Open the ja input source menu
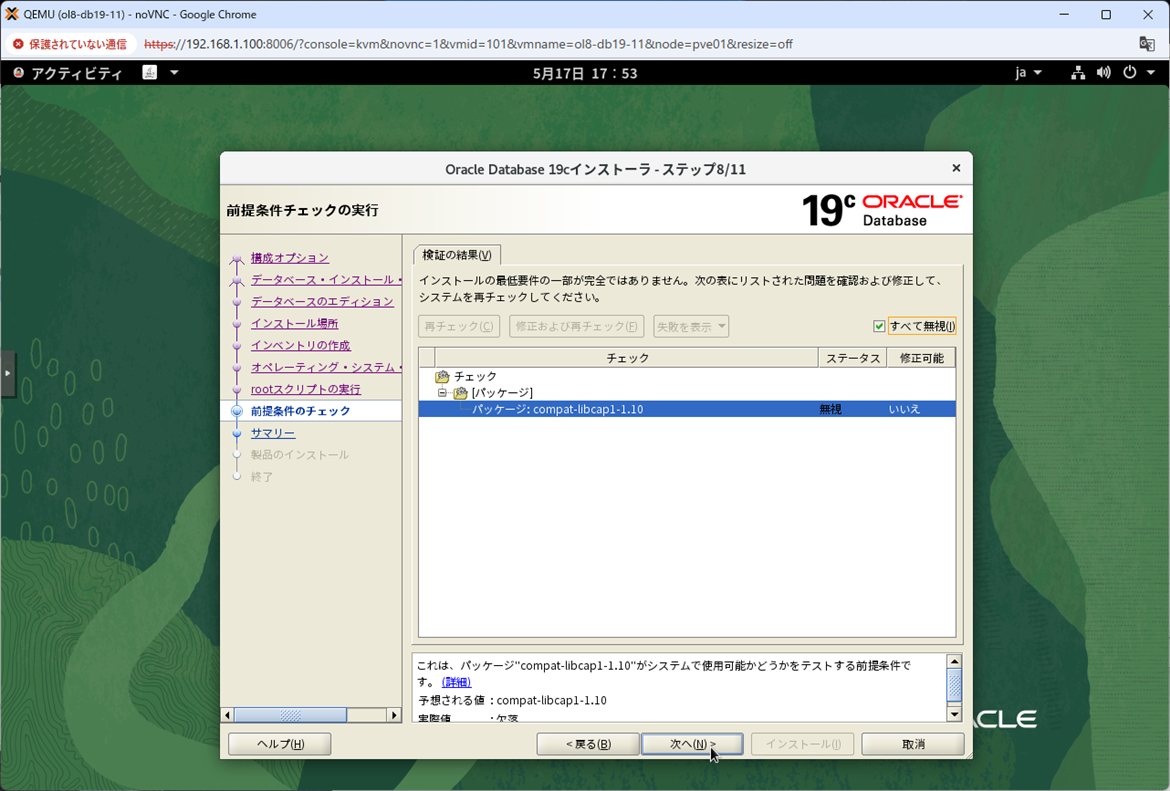 [1028, 72]
